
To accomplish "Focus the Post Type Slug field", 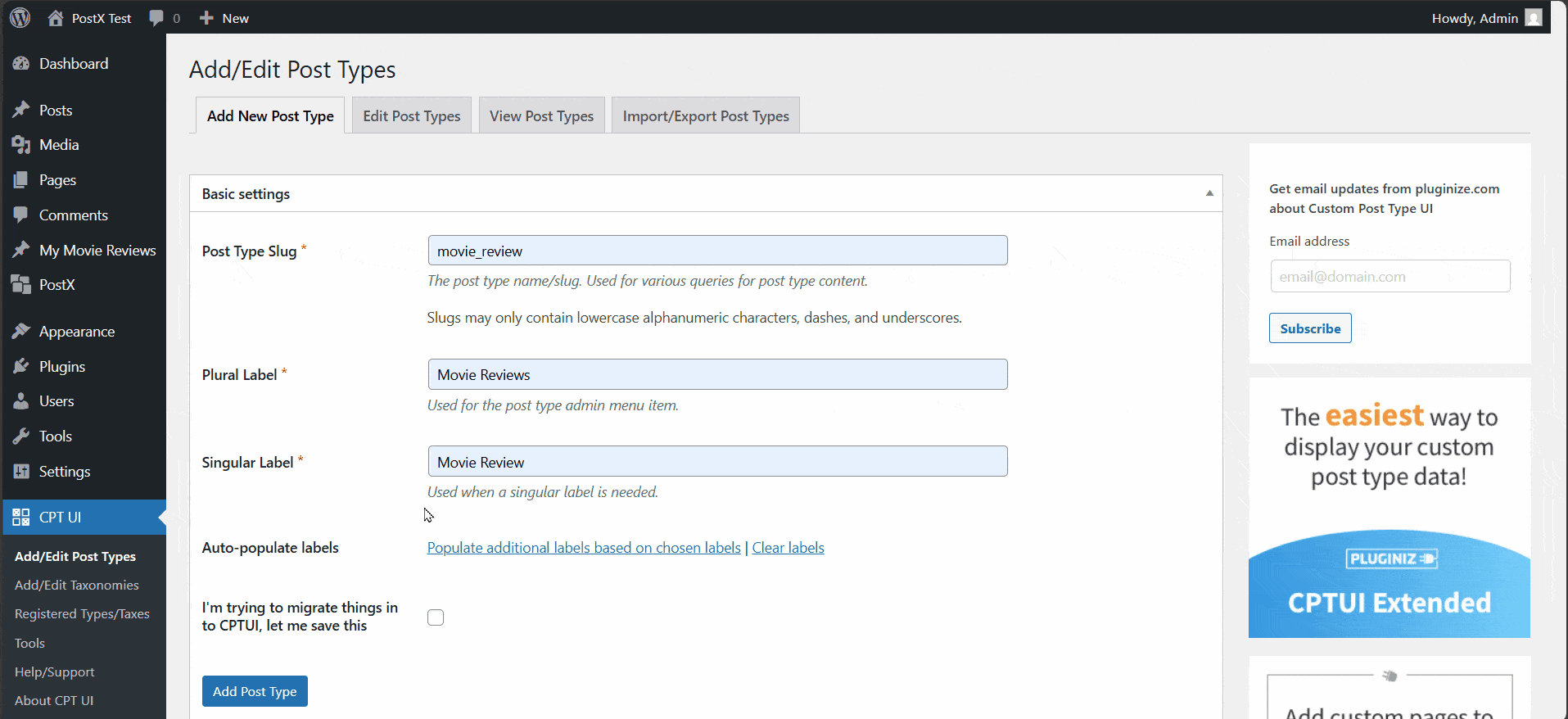I will coord(717,251).
